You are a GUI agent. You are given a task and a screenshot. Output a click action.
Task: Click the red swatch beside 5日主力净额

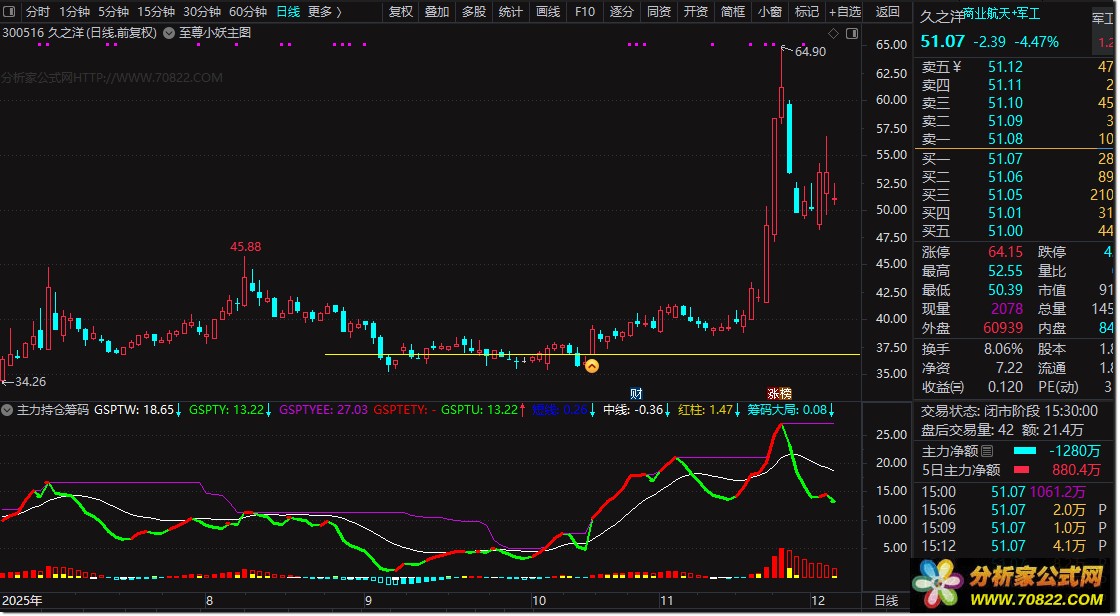click(1021, 470)
